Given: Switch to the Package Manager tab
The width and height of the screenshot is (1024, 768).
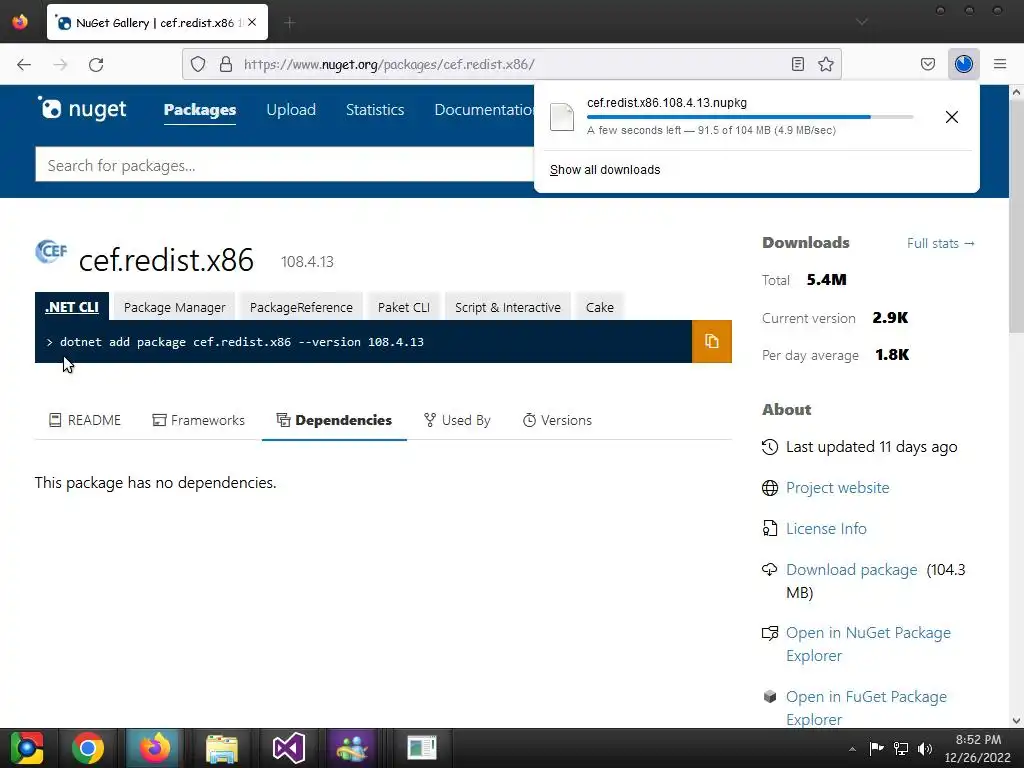Looking at the screenshot, I should (174, 307).
